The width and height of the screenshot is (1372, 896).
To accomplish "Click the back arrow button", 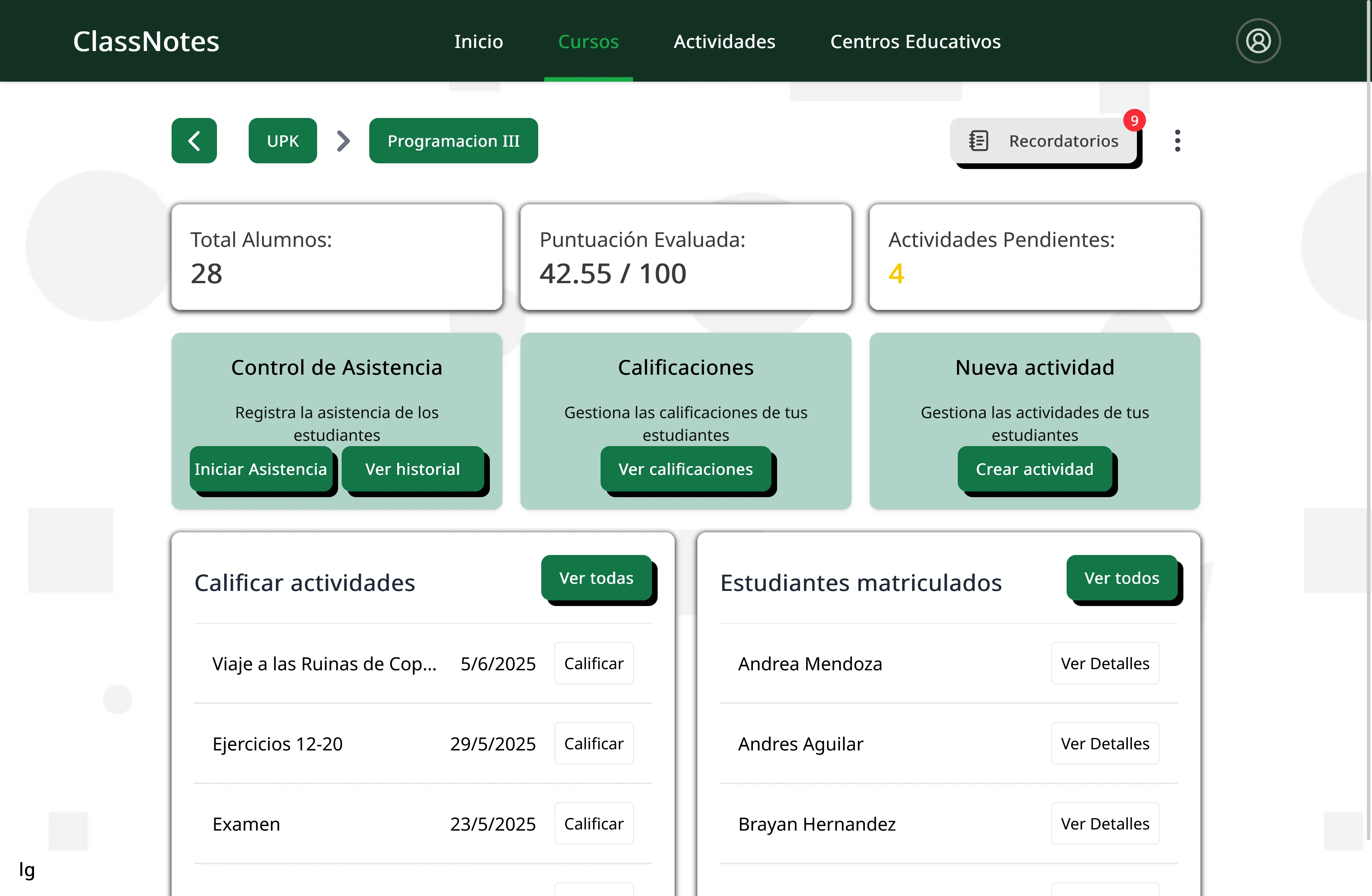I will click(x=194, y=141).
